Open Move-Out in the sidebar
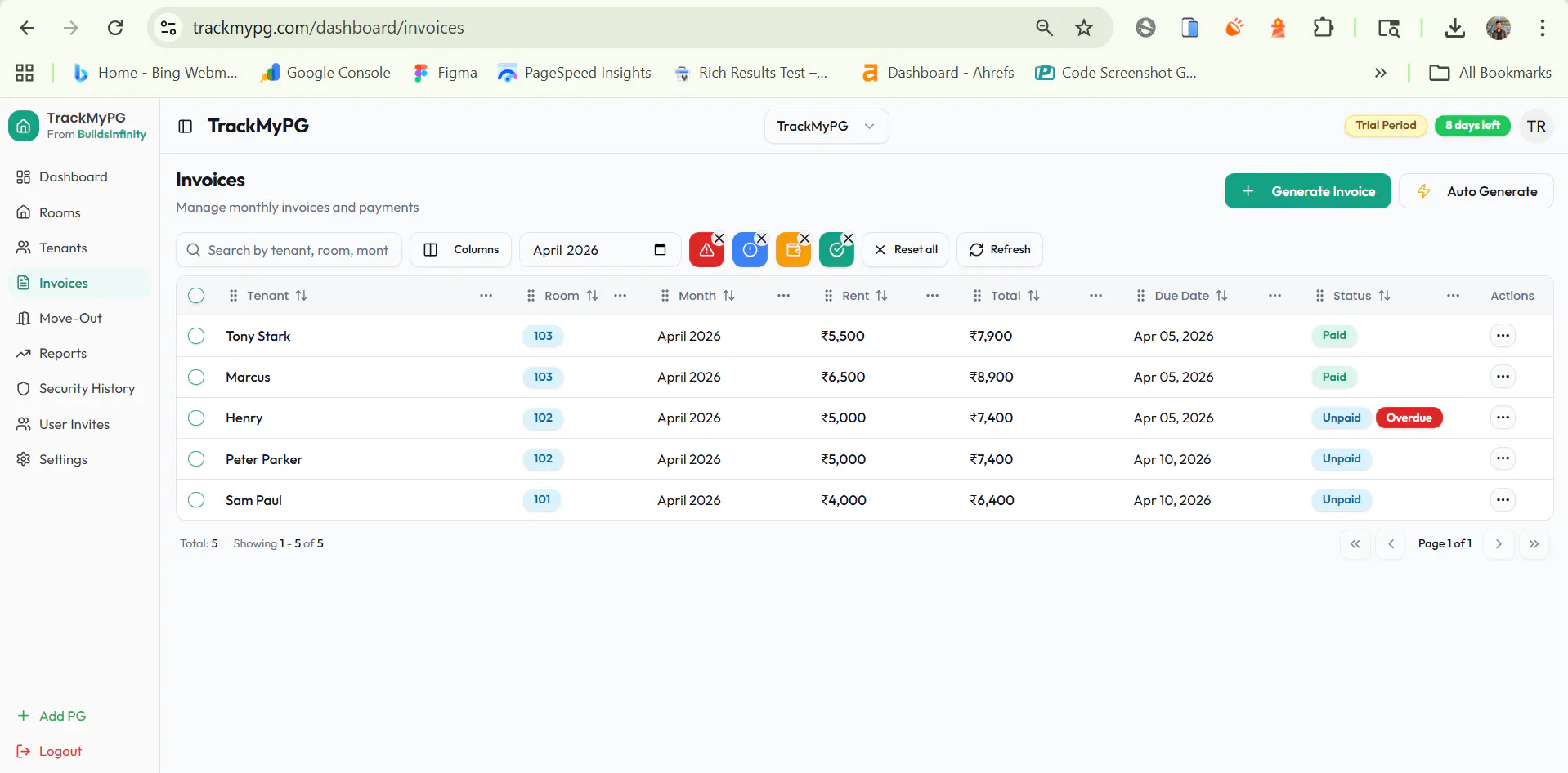Screen dimensions: 1568x773 [x=79, y=318]
